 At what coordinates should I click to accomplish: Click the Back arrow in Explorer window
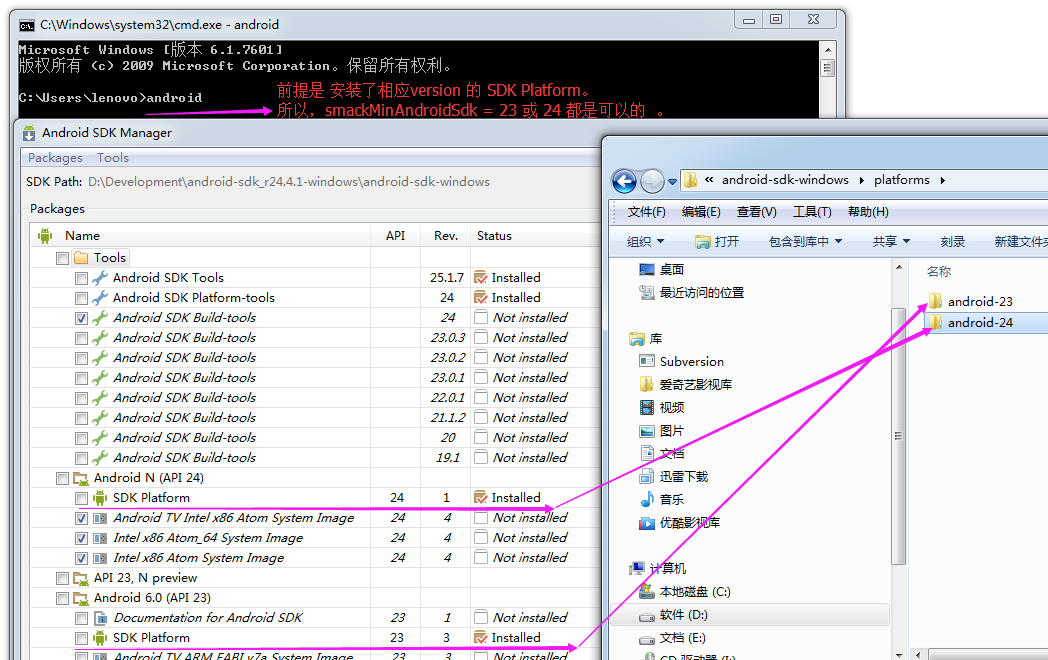[x=624, y=181]
